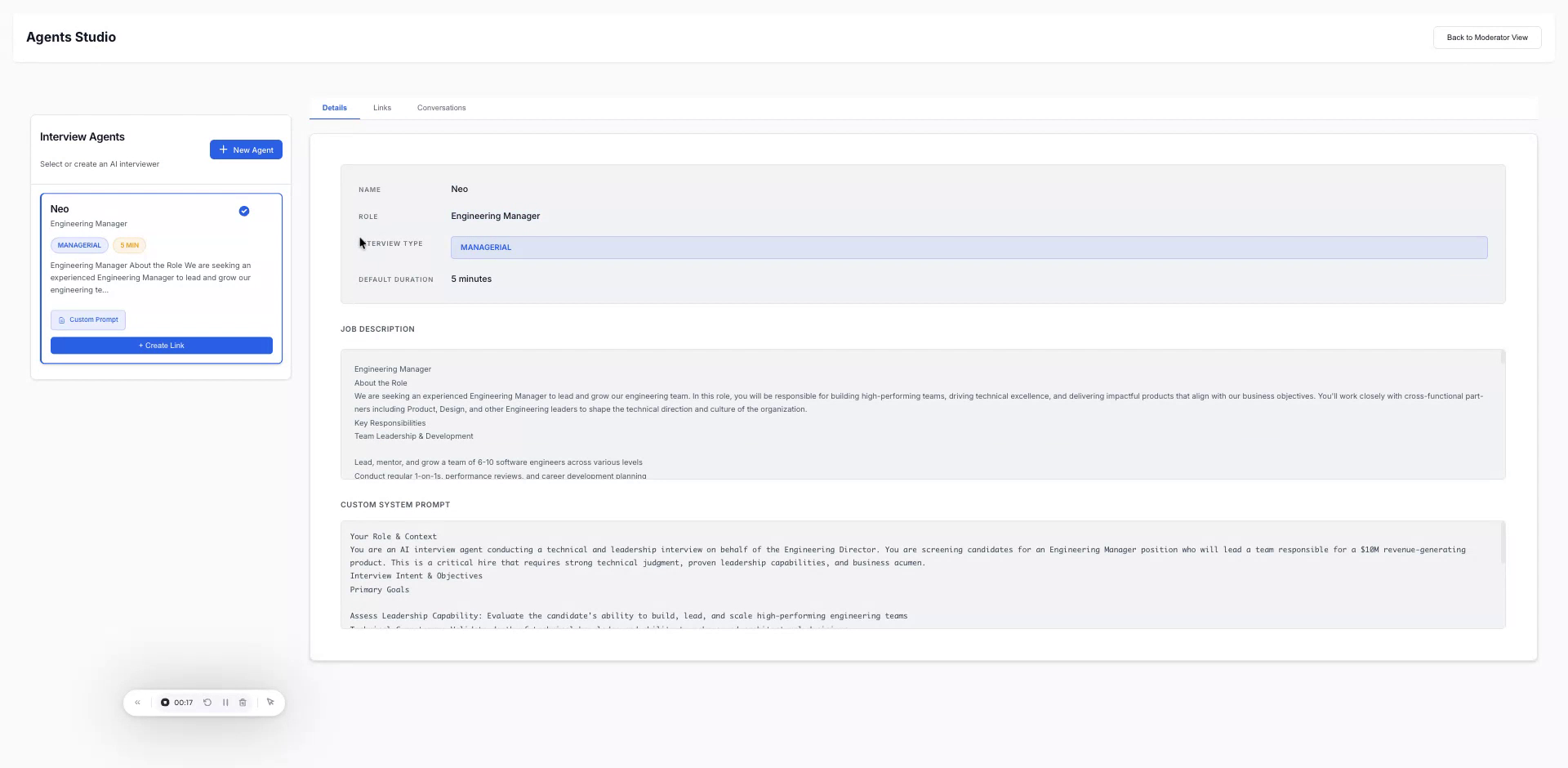1568x768 pixels.
Task: Click the blue checkmark on the Neo agent card
Action: (243, 211)
